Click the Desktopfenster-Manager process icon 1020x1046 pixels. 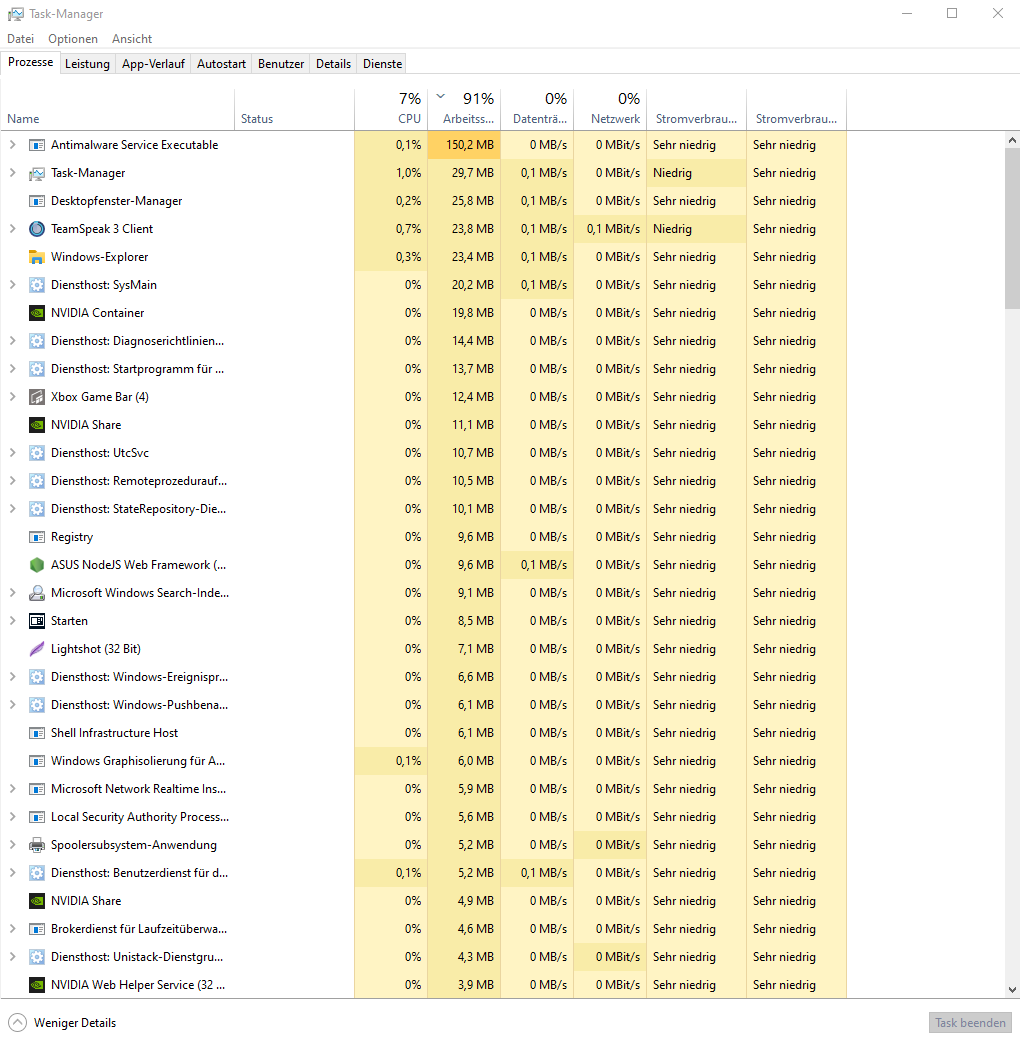pyautogui.click(x=37, y=201)
